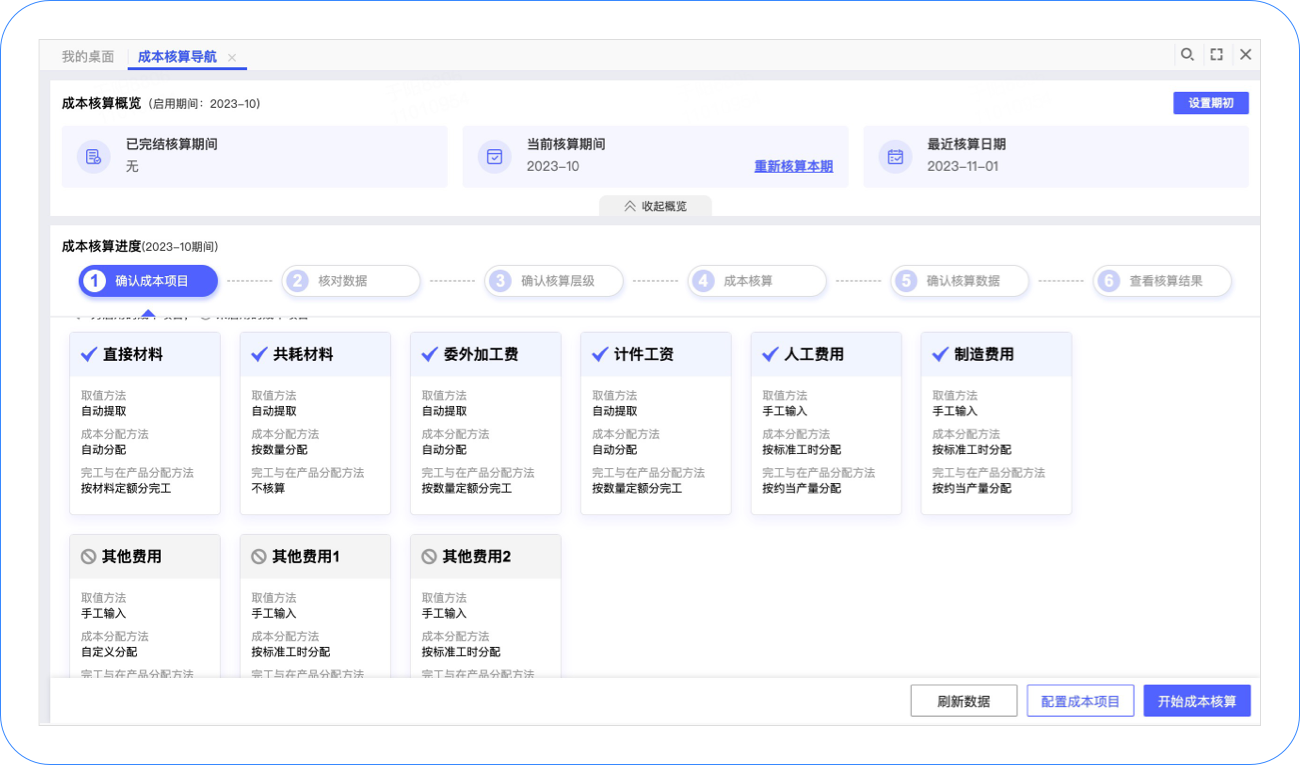Screen dimensions: 1300x765
Task: Toggle the 制造费用 checkmark
Action: [x=940, y=354]
